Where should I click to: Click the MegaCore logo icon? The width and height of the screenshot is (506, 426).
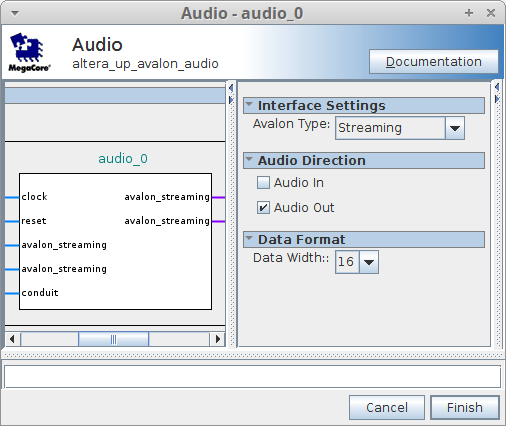[x=29, y=52]
